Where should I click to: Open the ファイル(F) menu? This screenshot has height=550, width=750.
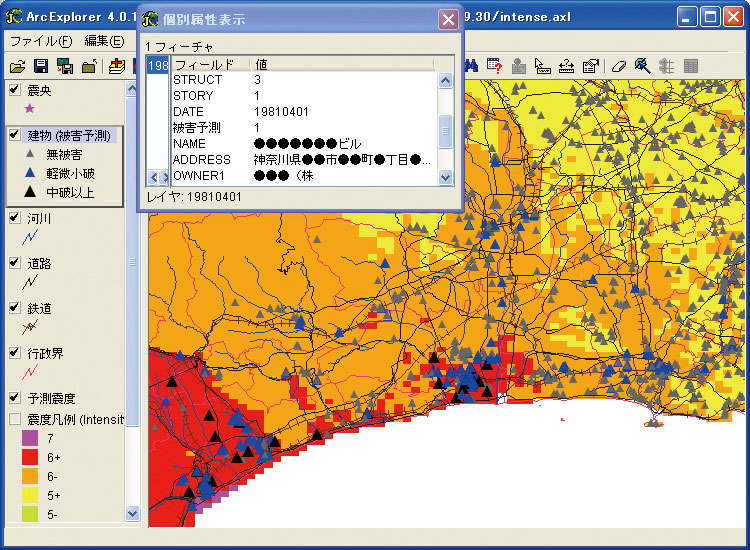click(x=41, y=41)
